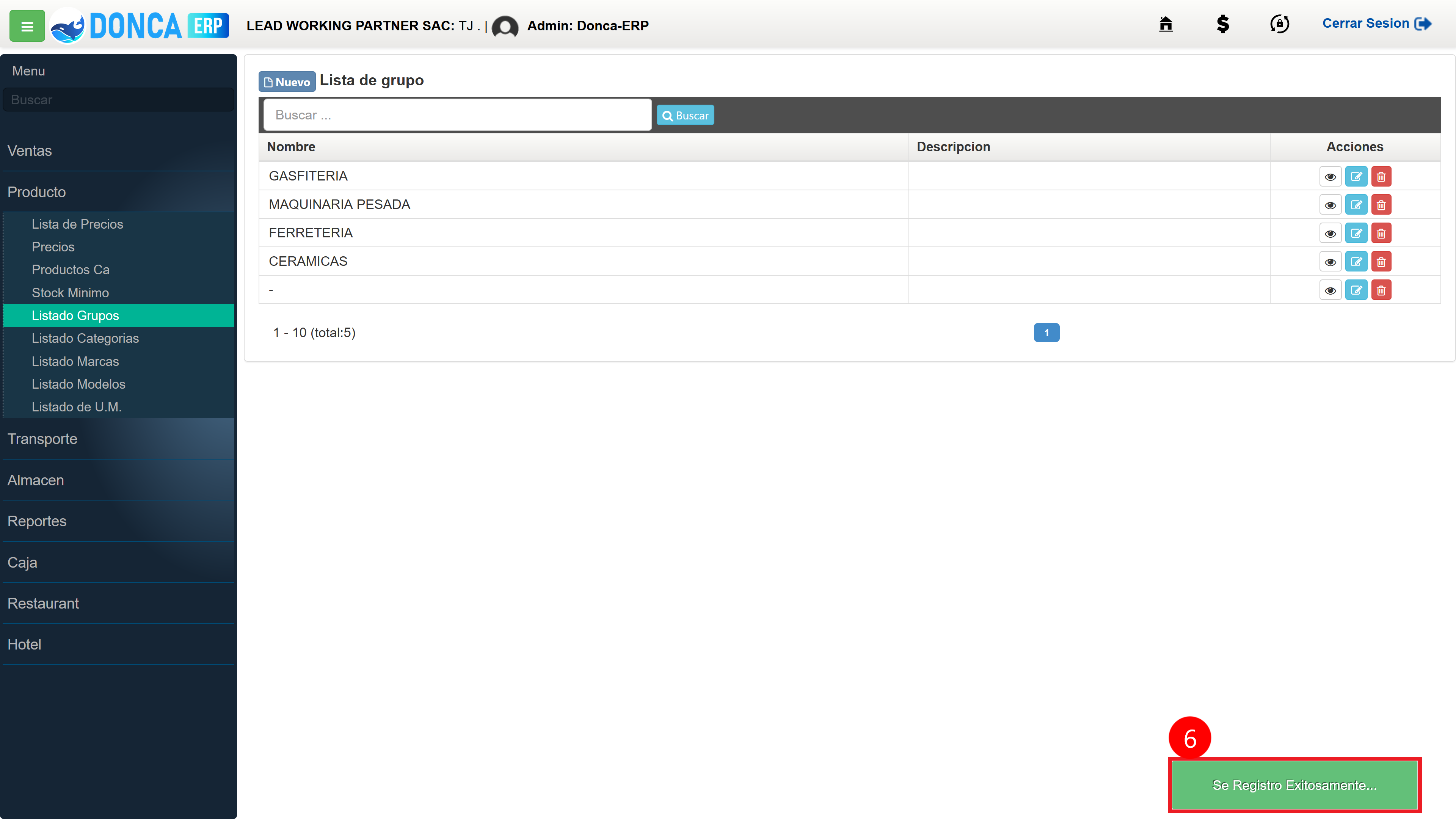Open Stock Minimo submenu item
The width and height of the screenshot is (1456, 819).
pos(118,293)
